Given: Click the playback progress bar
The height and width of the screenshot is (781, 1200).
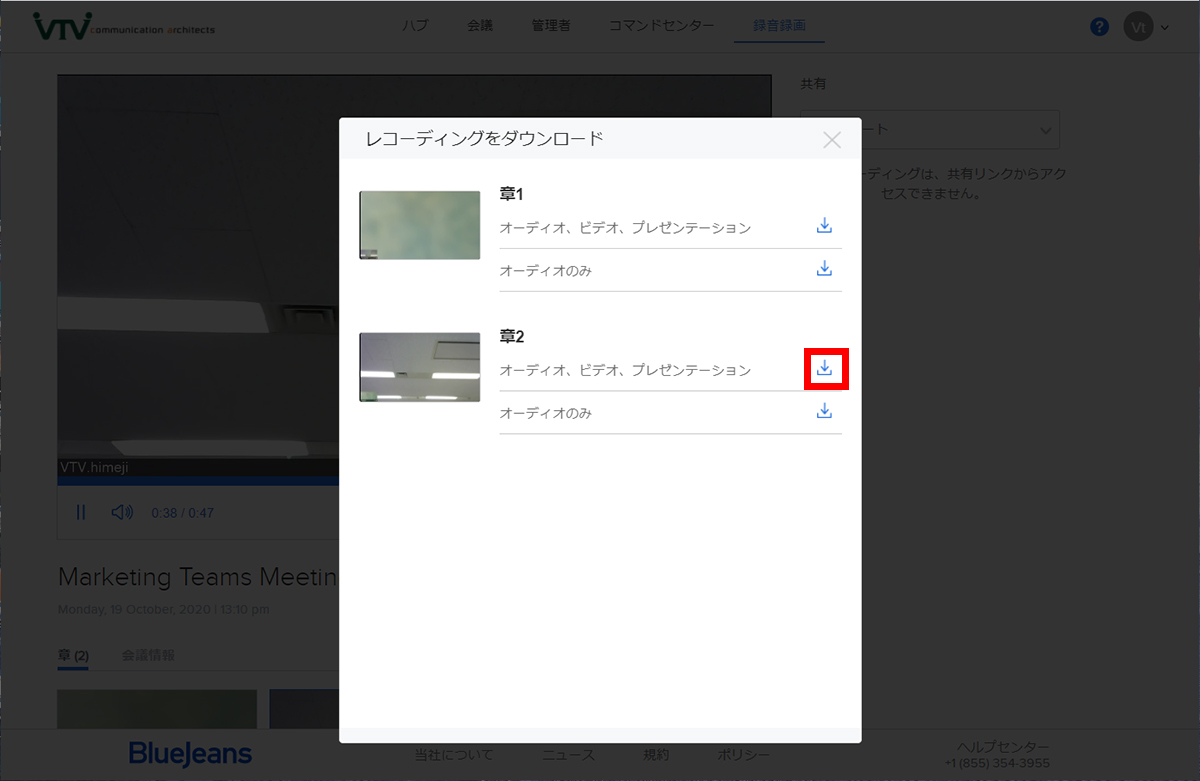Looking at the screenshot, I should pos(198,481).
